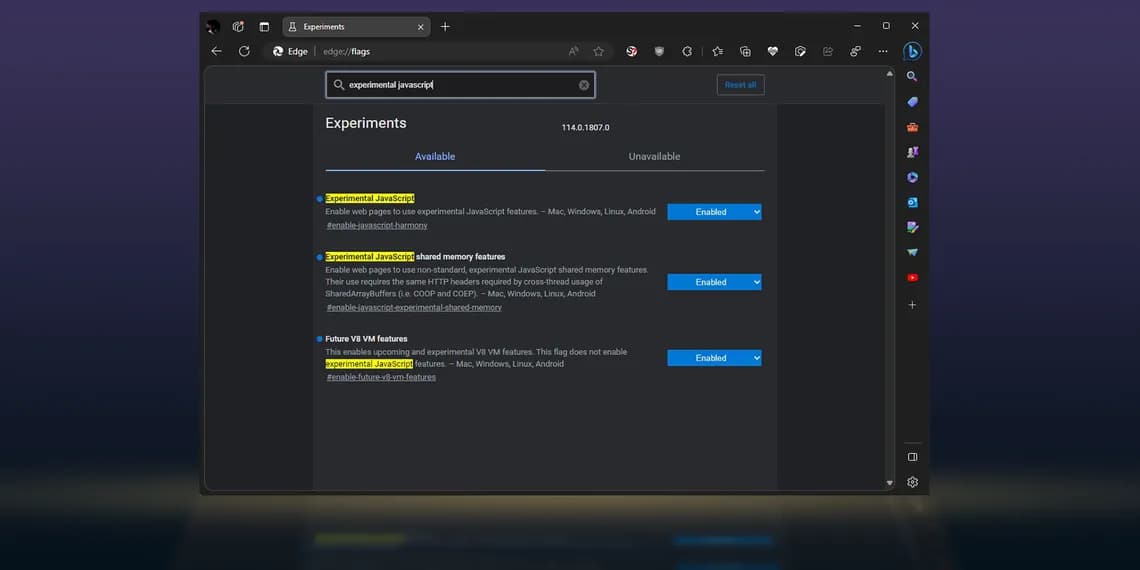Open the Shopping tag icon in sidebar

point(912,102)
